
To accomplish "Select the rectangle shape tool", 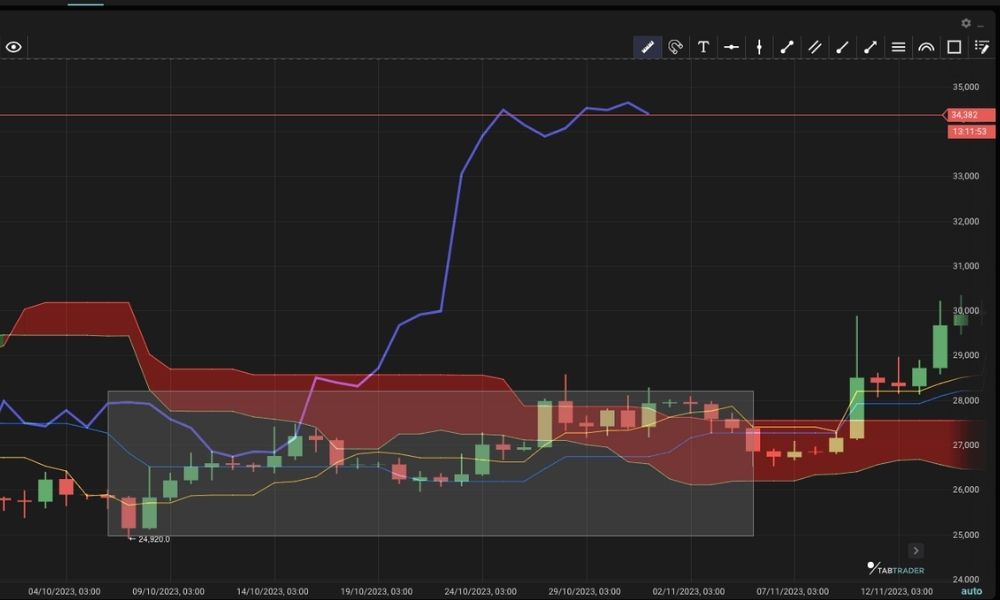I will (x=954, y=47).
